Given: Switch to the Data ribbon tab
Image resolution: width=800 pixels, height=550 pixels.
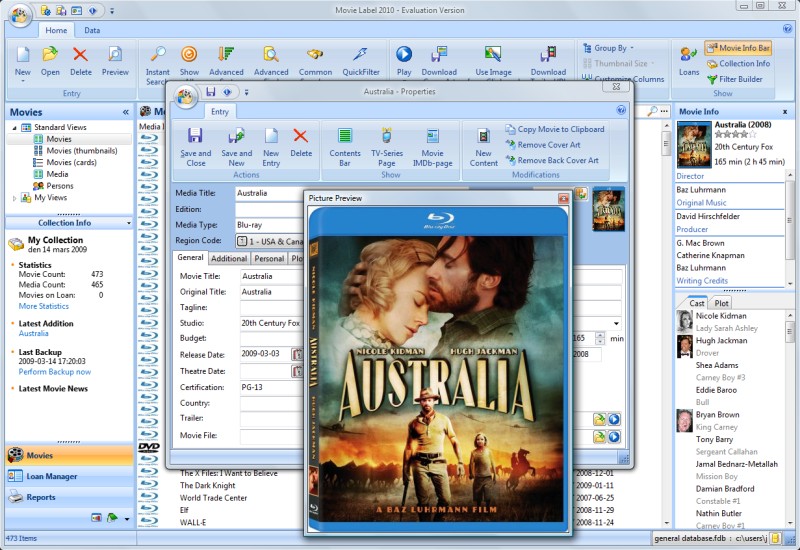Looking at the screenshot, I should [x=92, y=30].
